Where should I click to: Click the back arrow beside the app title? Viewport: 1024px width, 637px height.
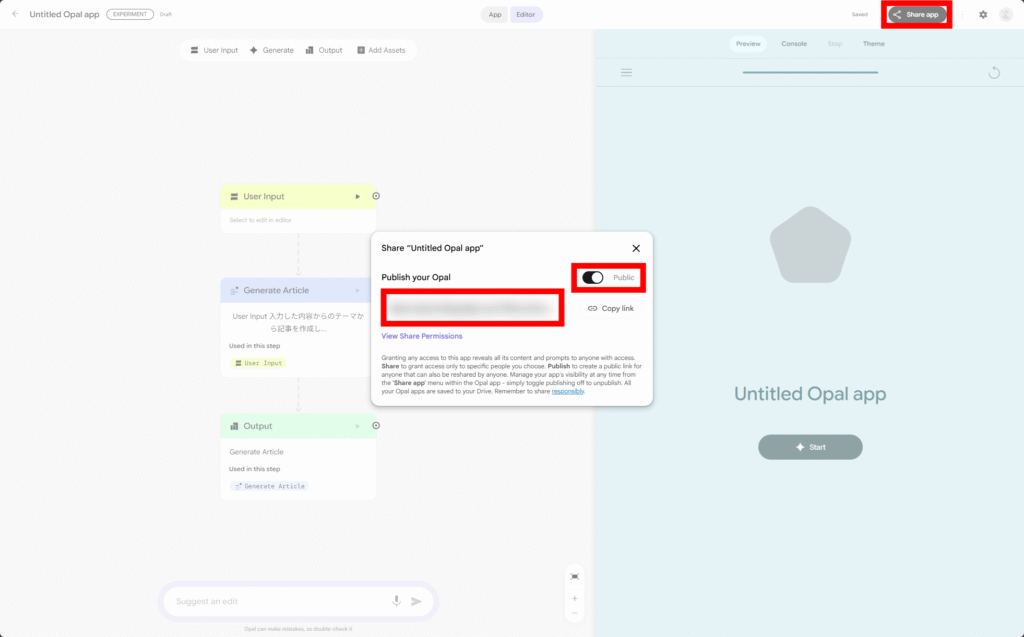click(15, 14)
